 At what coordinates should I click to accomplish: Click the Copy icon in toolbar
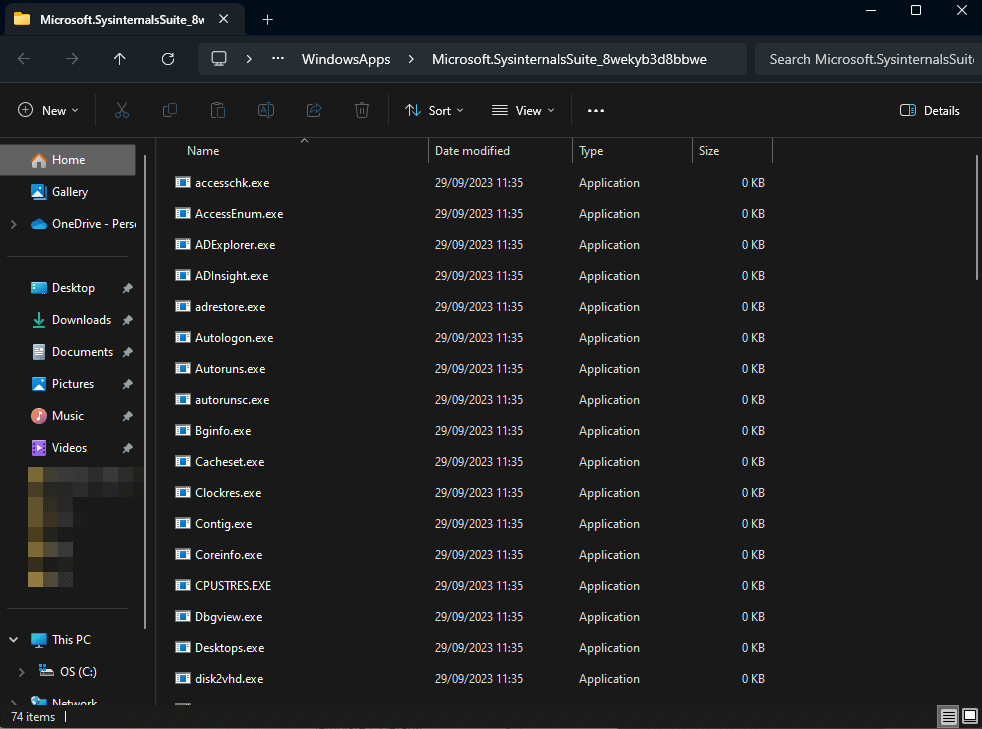click(x=170, y=111)
